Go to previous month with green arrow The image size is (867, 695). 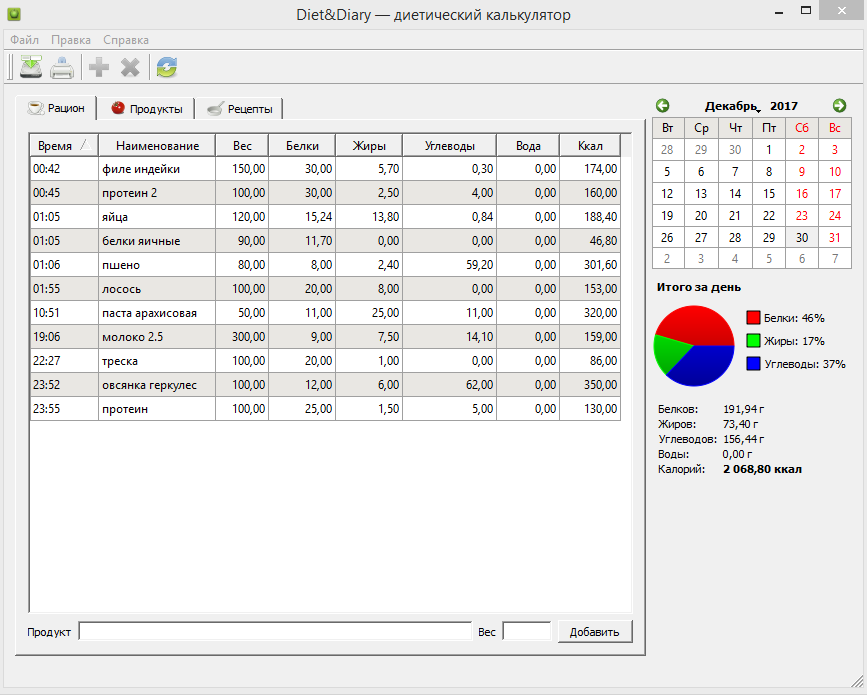pos(662,105)
